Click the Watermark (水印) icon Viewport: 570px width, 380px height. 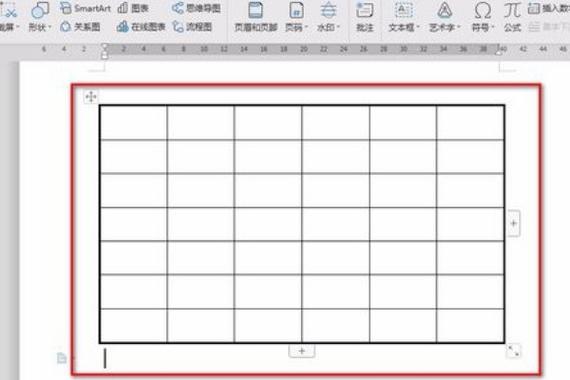point(328,10)
